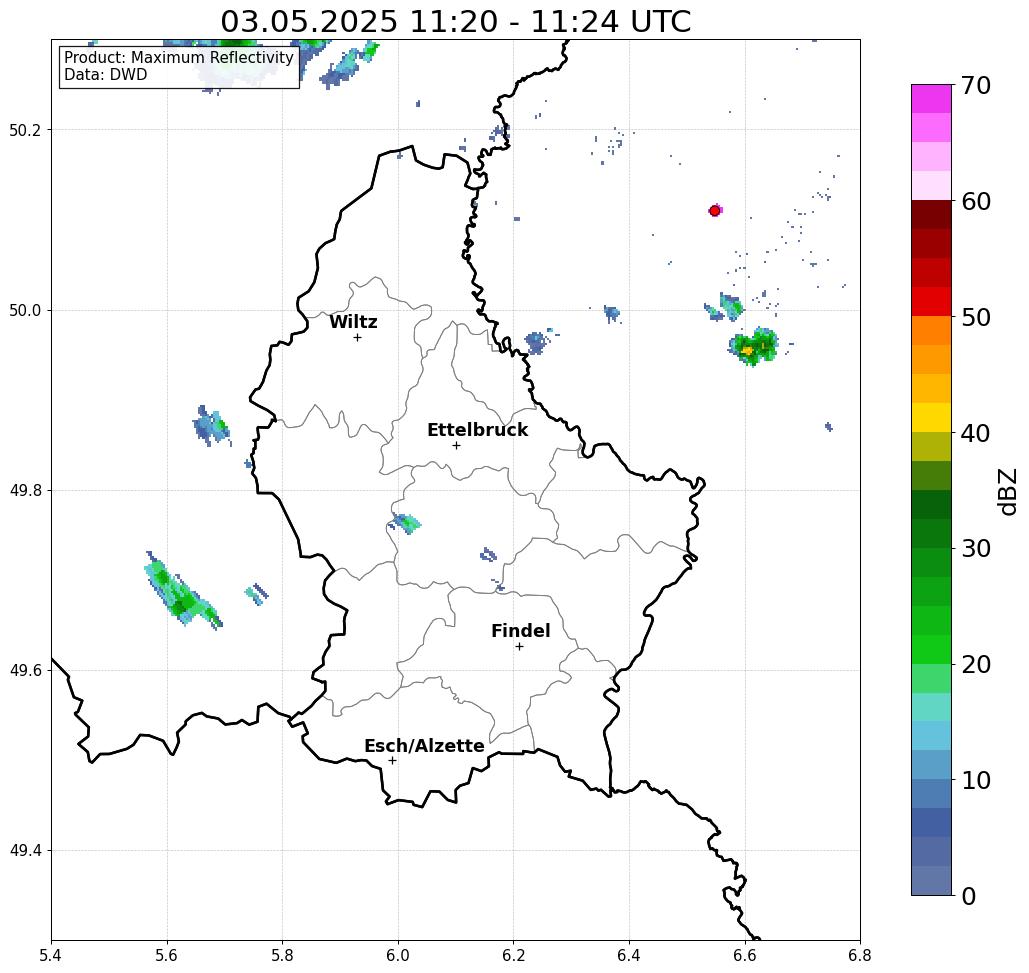Viewport: 1029px width, 973px height.
Task: Click the colorbar tick label 60
Action: pos(976,201)
